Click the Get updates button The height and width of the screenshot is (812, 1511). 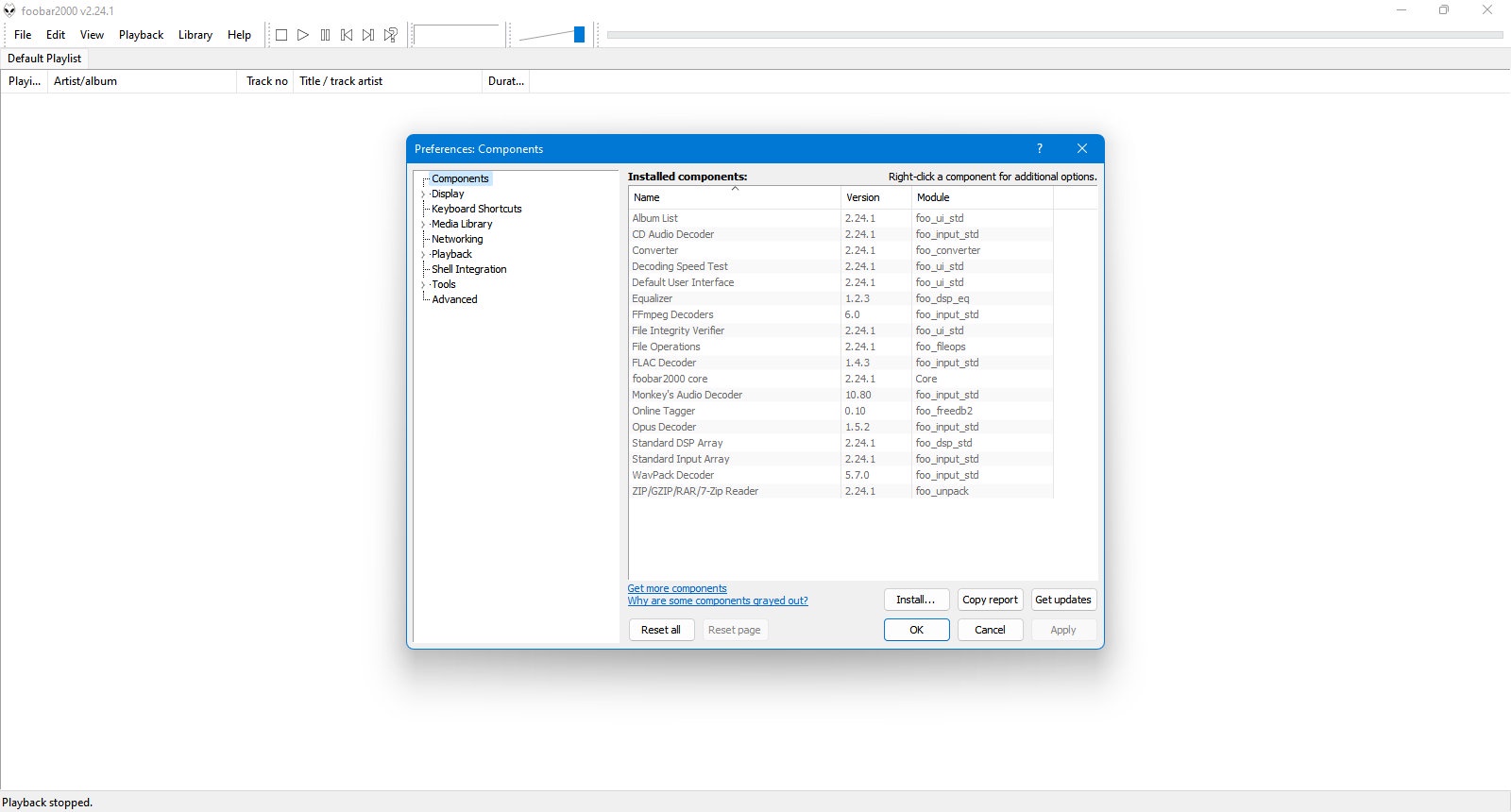(x=1063, y=600)
